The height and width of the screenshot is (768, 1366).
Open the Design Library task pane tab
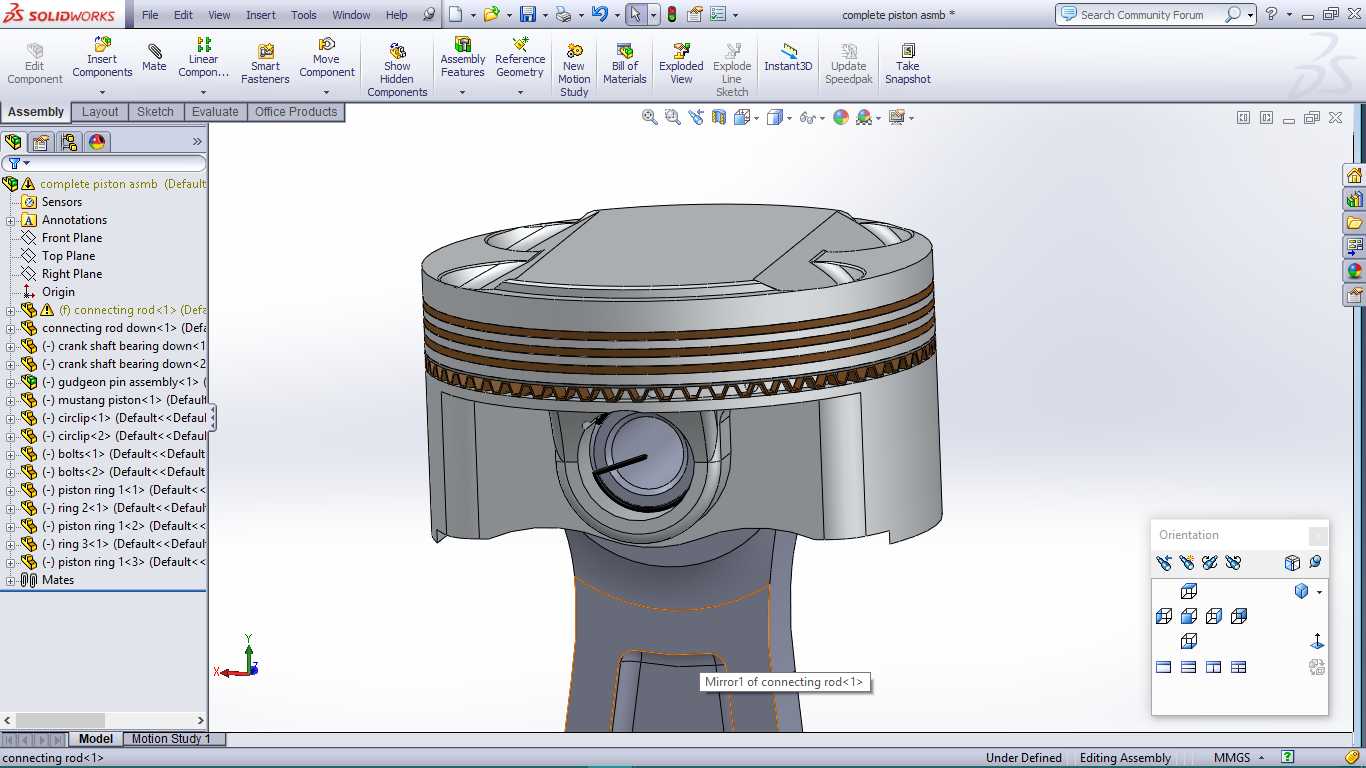[x=1355, y=199]
